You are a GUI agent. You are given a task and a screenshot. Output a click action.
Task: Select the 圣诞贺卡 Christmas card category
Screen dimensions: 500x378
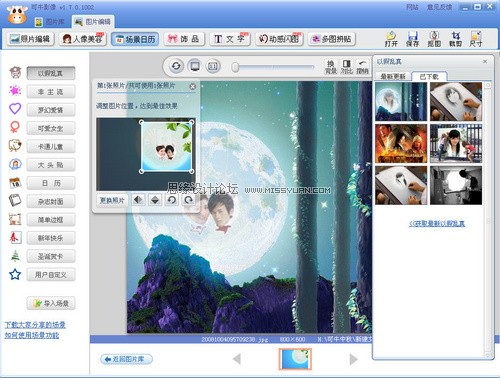[x=51, y=257]
